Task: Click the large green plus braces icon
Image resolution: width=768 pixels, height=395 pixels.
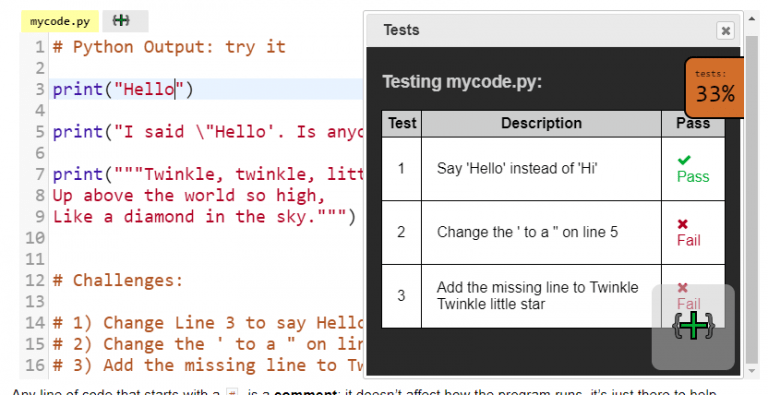Action: (694, 325)
